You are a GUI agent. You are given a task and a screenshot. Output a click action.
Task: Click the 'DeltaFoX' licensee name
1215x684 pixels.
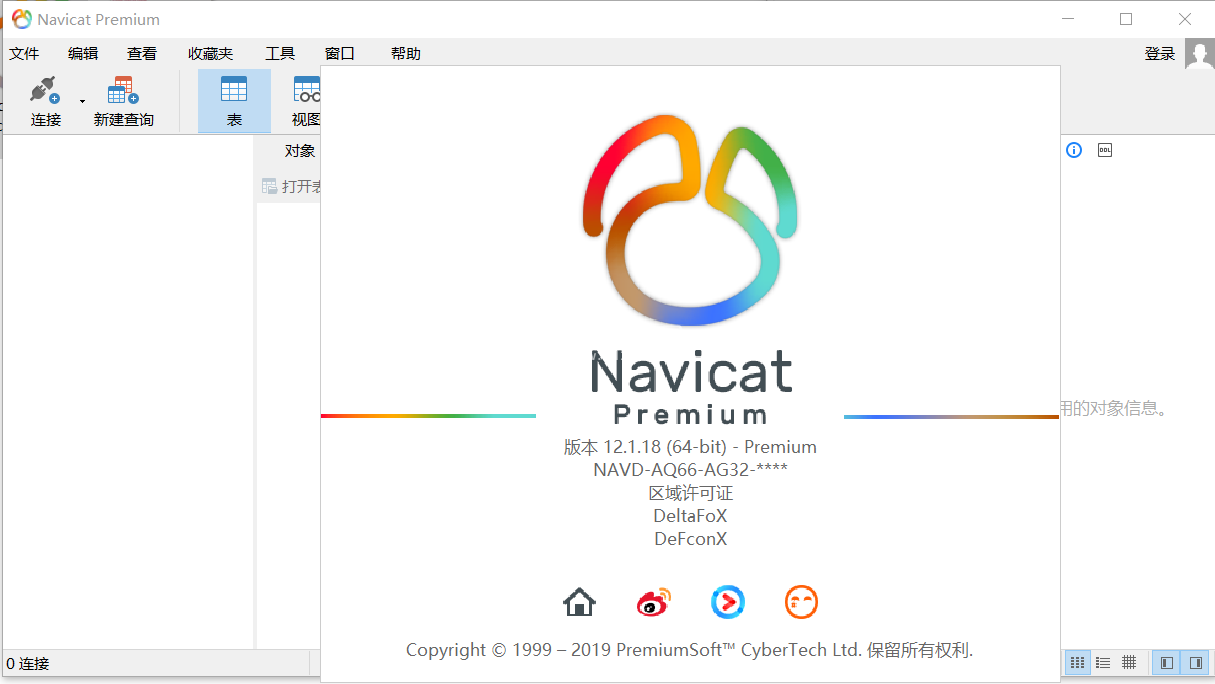click(x=690, y=516)
